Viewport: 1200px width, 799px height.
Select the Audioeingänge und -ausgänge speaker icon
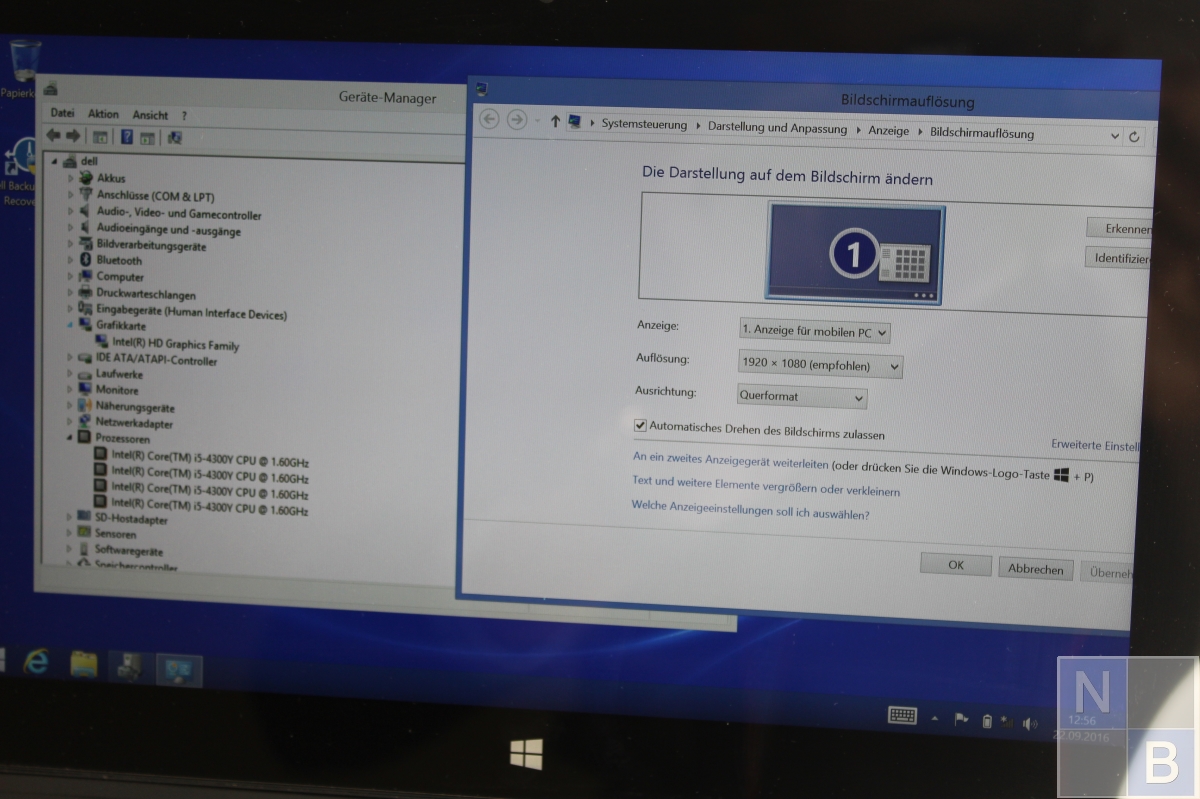click(x=87, y=229)
